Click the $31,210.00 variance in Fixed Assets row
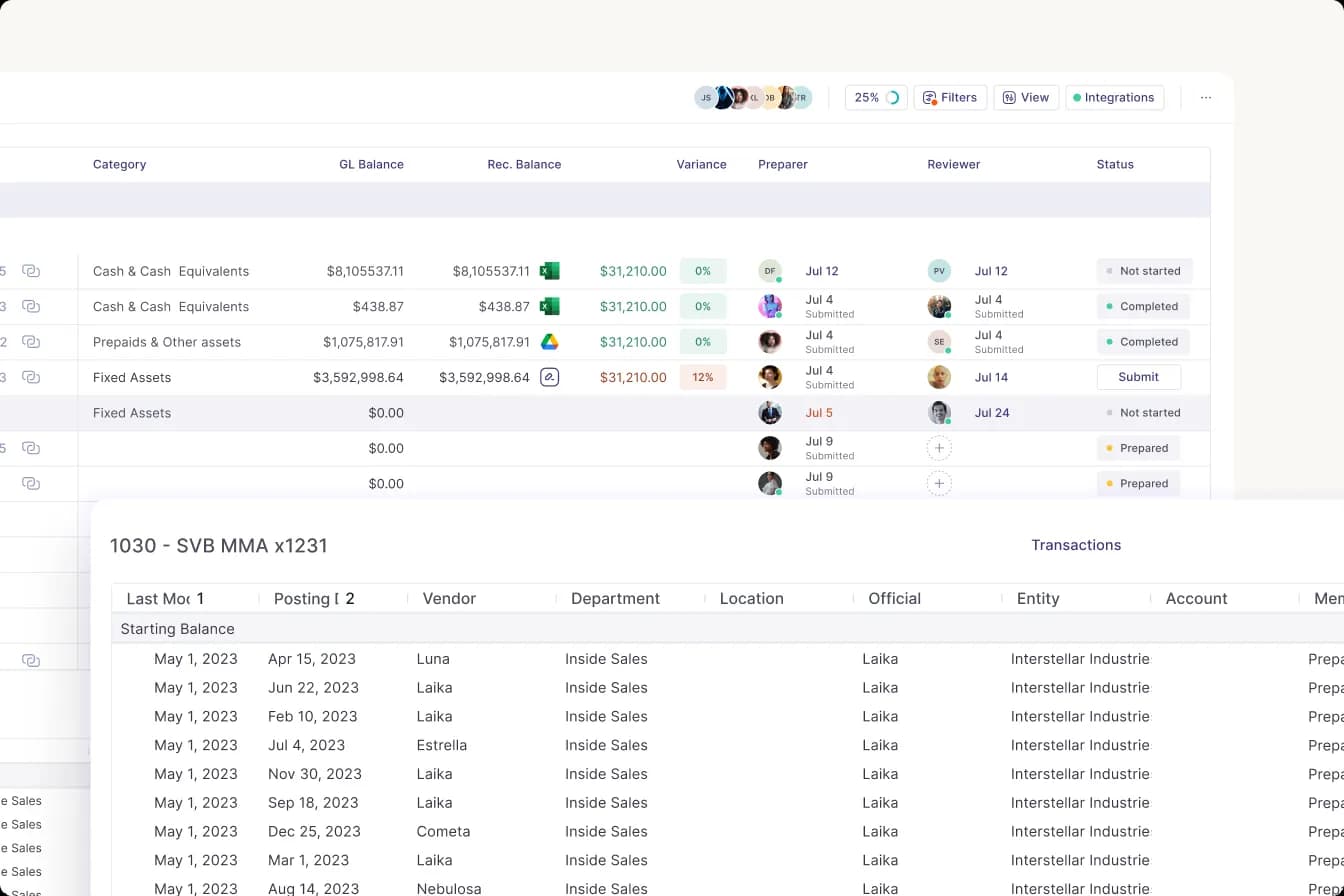This screenshot has width=1344, height=896. tap(633, 377)
